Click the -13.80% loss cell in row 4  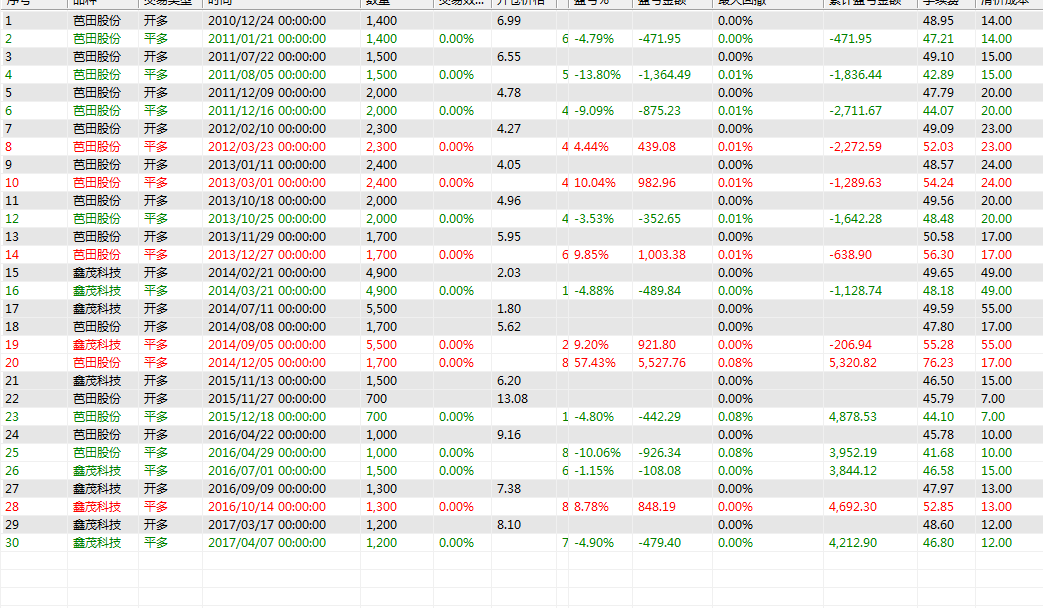pyautogui.click(x=597, y=75)
